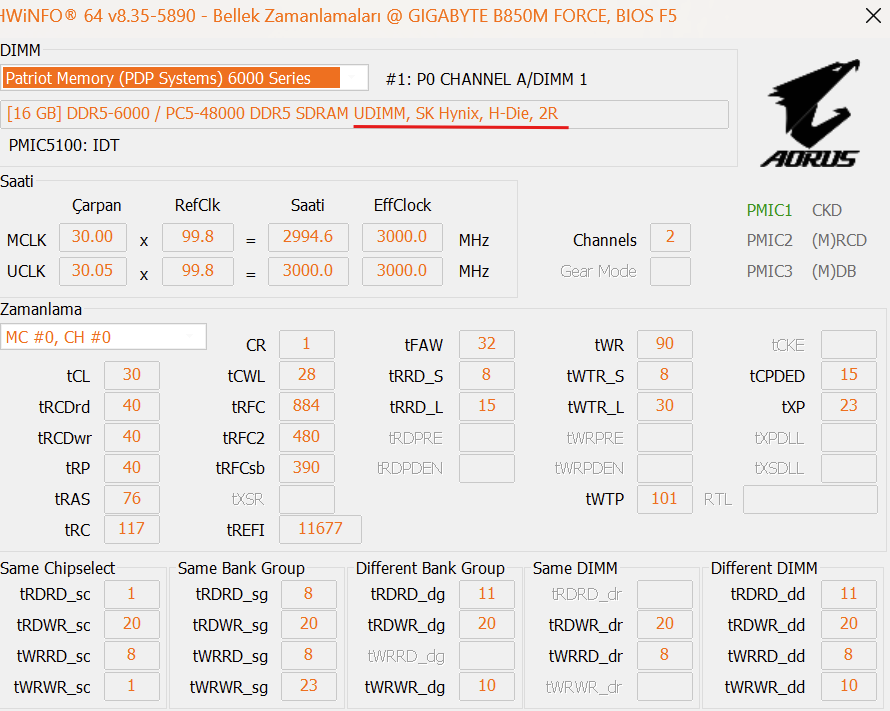890x711 pixels.
Task: Click the tWRWR_dg value 10
Action: coord(486,686)
